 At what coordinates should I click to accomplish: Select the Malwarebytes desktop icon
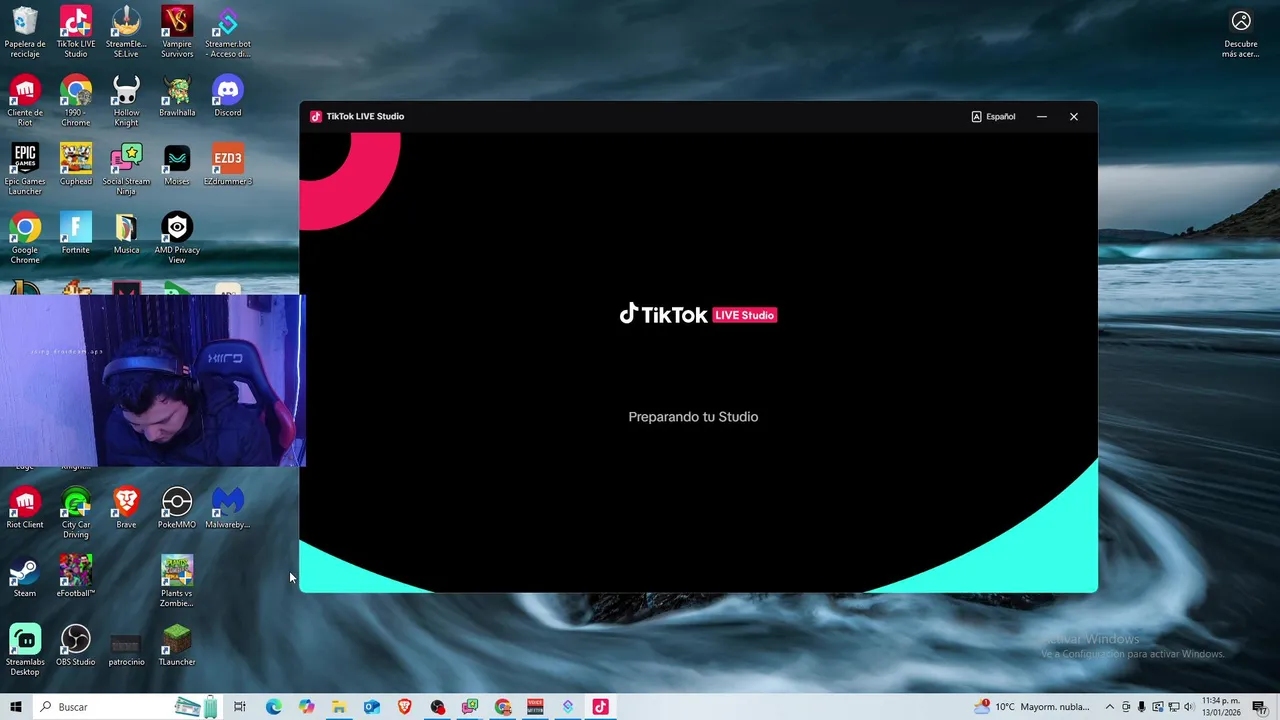pyautogui.click(x=228, y=508)
